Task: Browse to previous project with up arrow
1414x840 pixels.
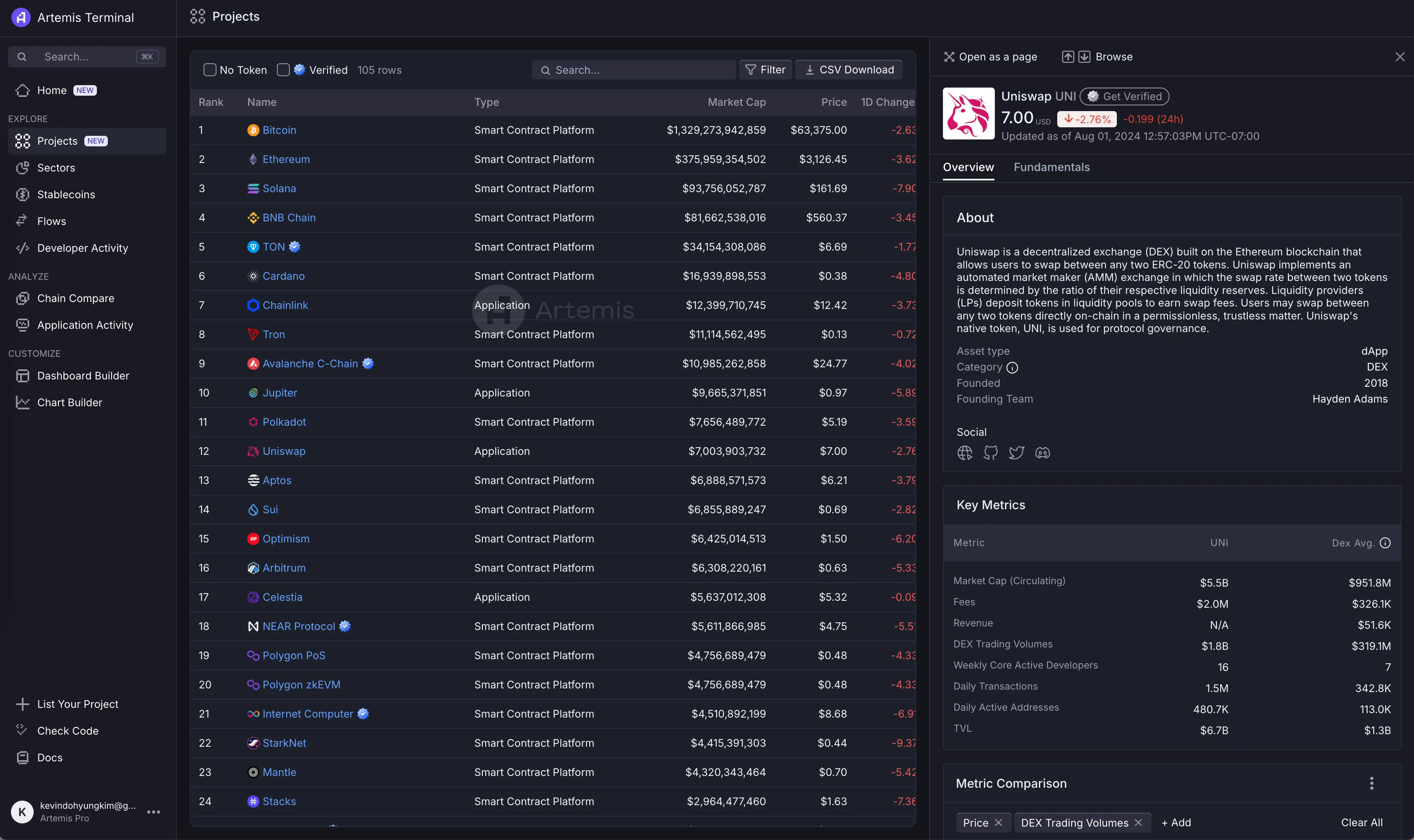Action: click(1068, 57)
